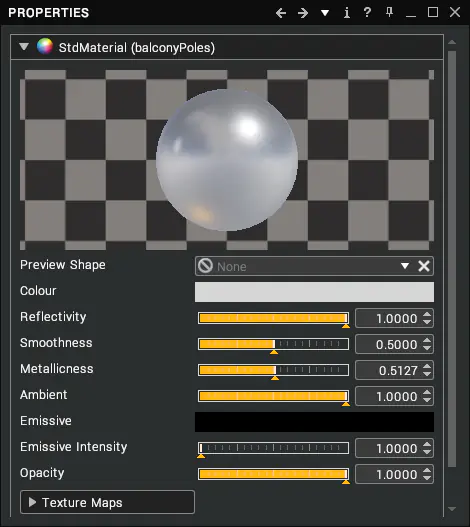Click the back arrow in Properties header

click(281, 13)
